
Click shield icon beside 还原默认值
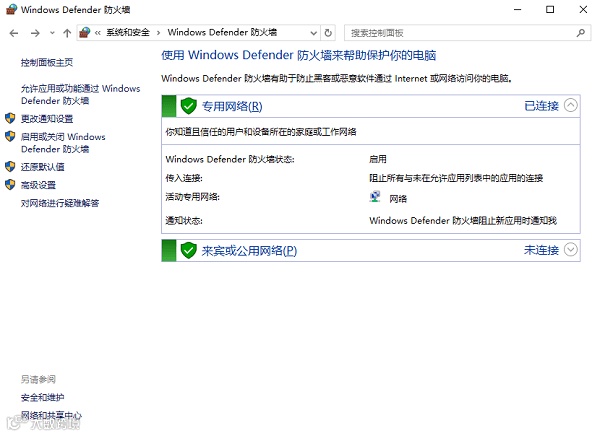[10, 167]
